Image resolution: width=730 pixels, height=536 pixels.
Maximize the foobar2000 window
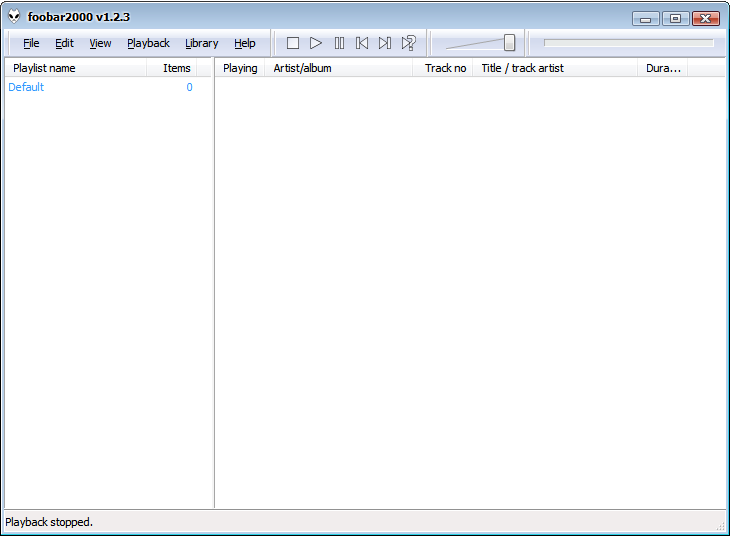point(676,19)
